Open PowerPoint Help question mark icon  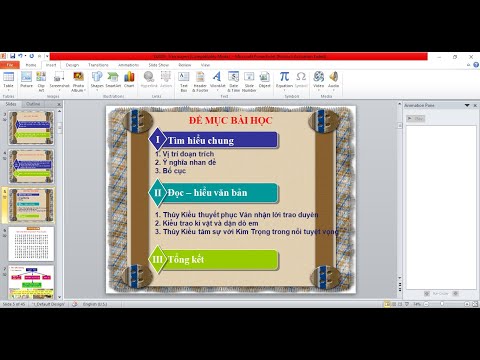coord(476,65)
